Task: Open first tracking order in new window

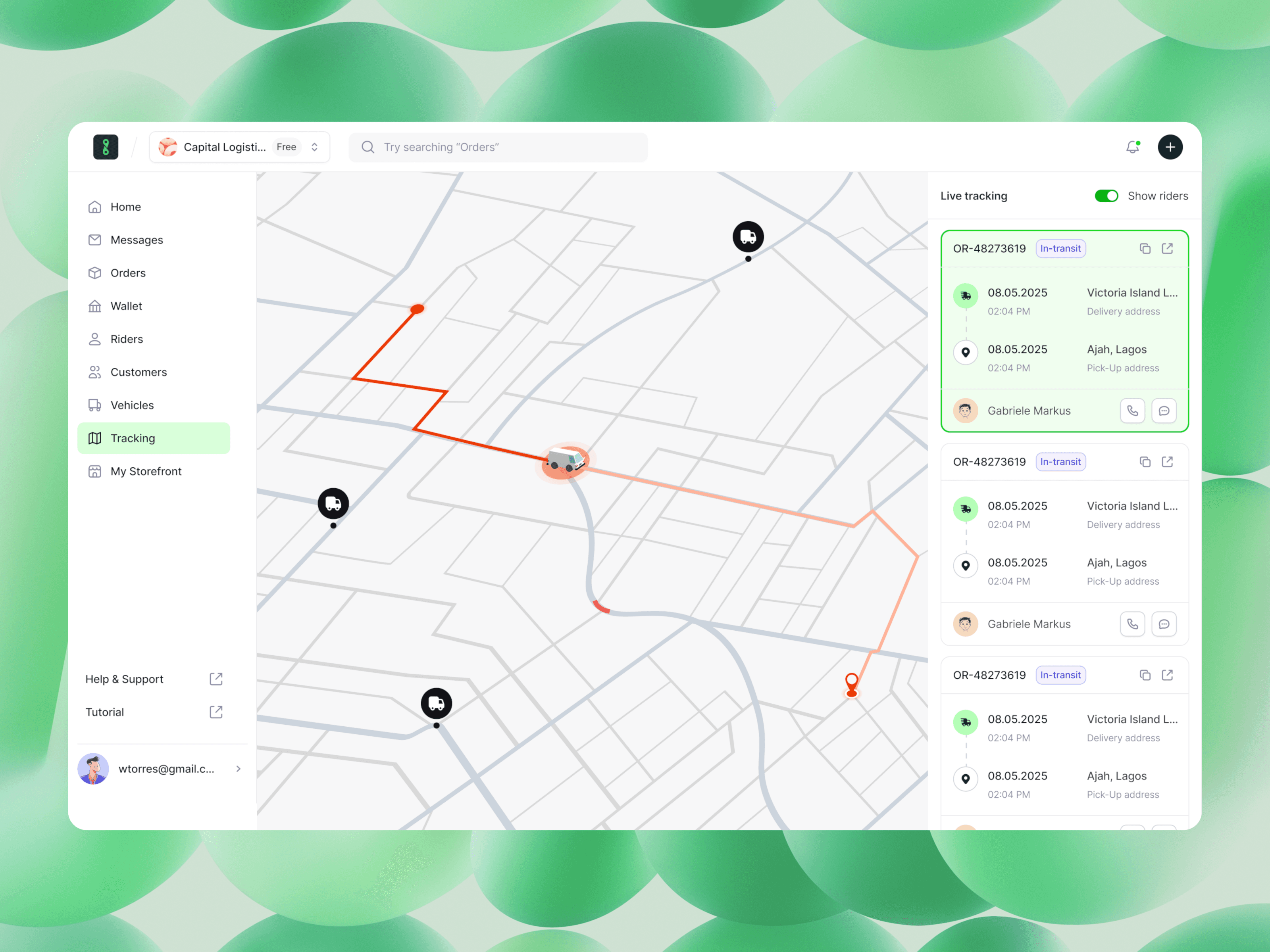Action: 1167,248
